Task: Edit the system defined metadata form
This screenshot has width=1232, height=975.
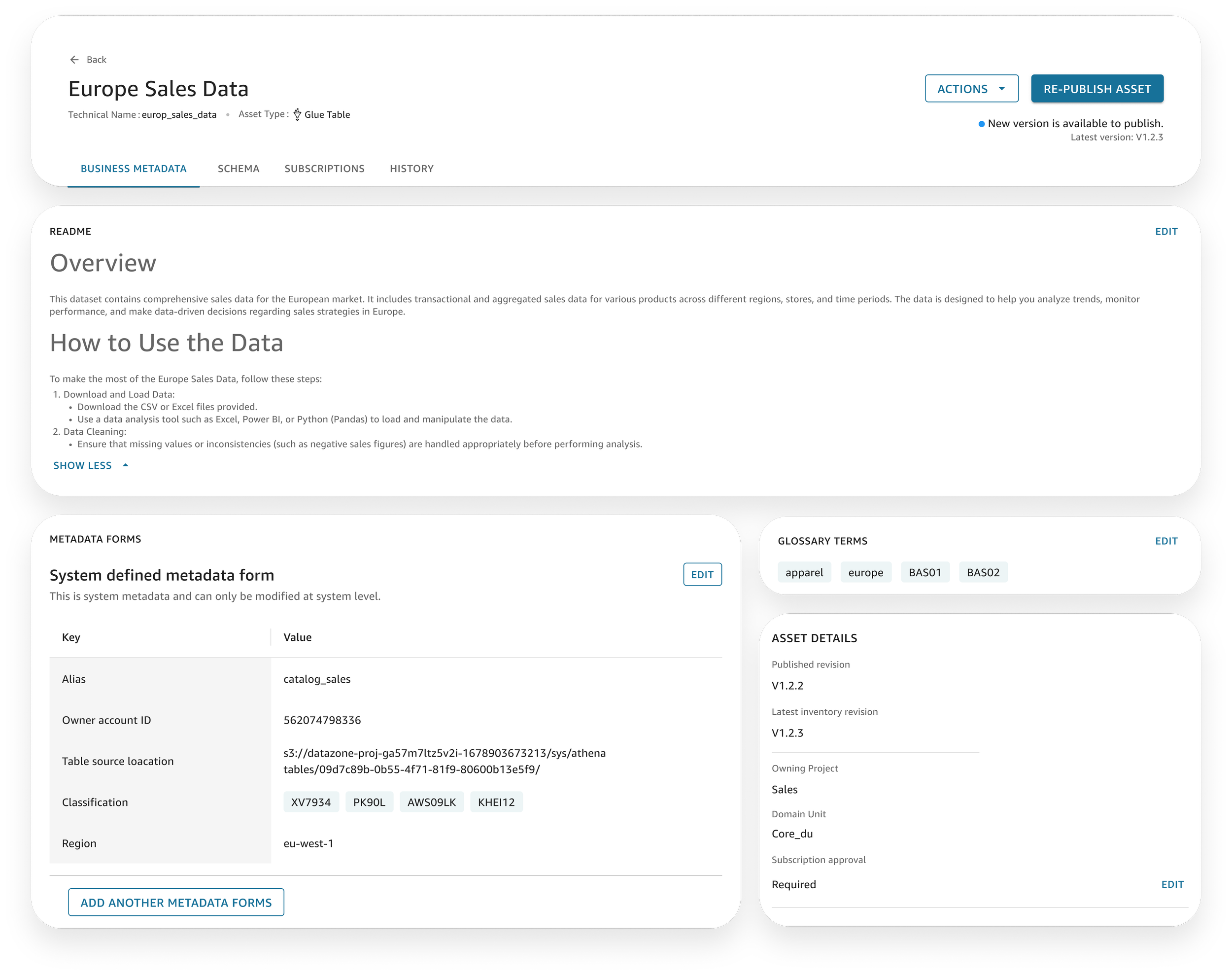Action: coord(702,575)
